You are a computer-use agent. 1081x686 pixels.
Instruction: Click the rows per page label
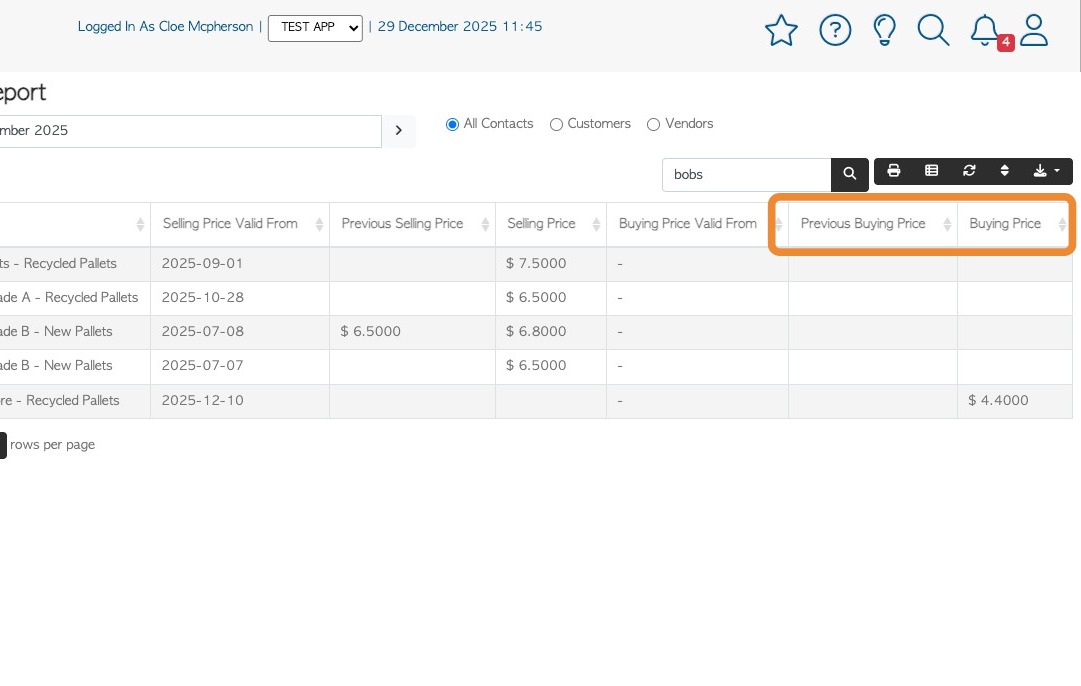point(52,445)
